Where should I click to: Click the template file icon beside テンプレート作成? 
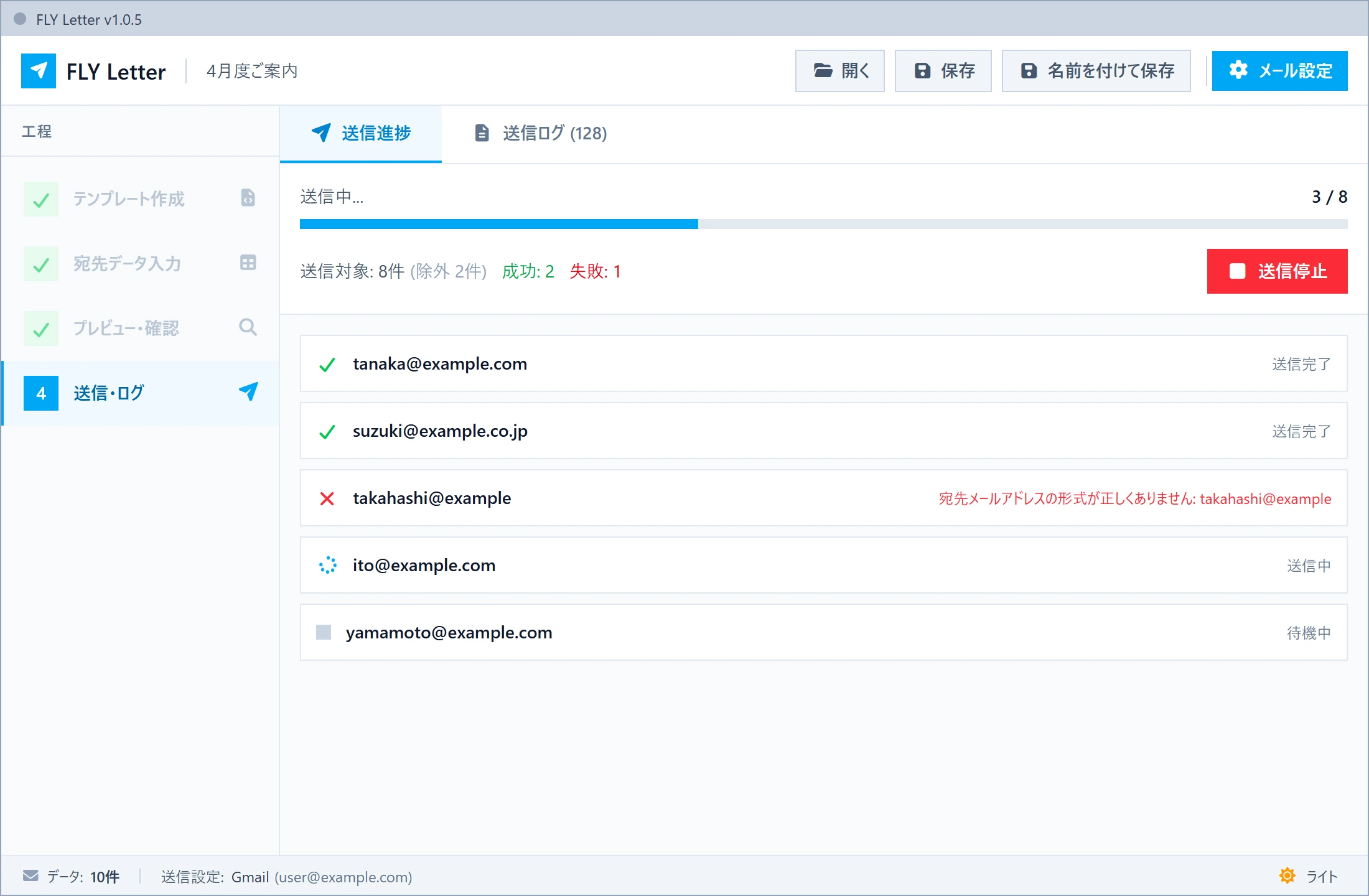(248, 198)
